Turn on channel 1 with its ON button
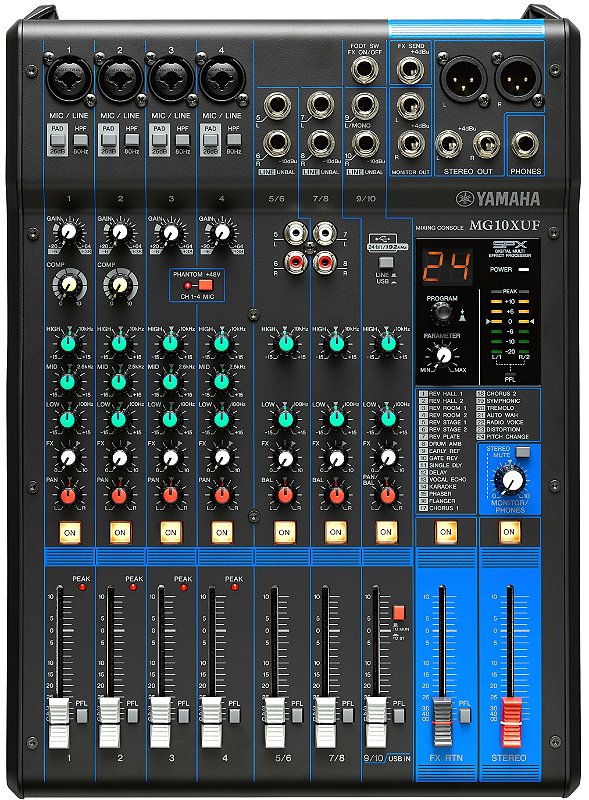Viewport: 589px width, 800px height. click(x=69, y=532)
